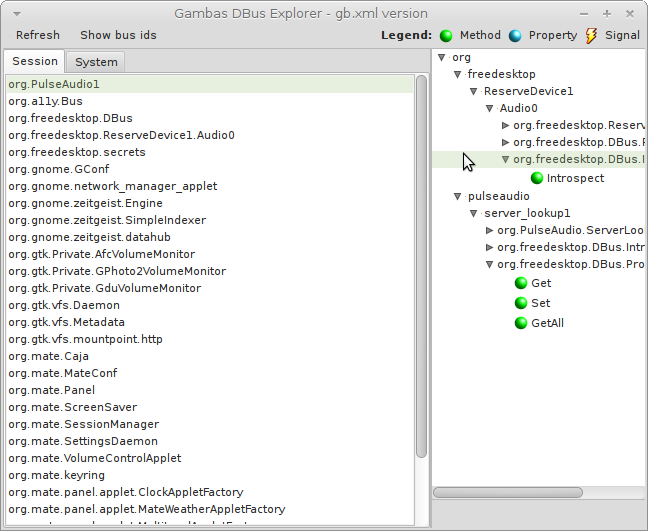Viewport: 648px width, 531px height.
Task: Collapse the org root tree node
Action: (x=441, y=57)
